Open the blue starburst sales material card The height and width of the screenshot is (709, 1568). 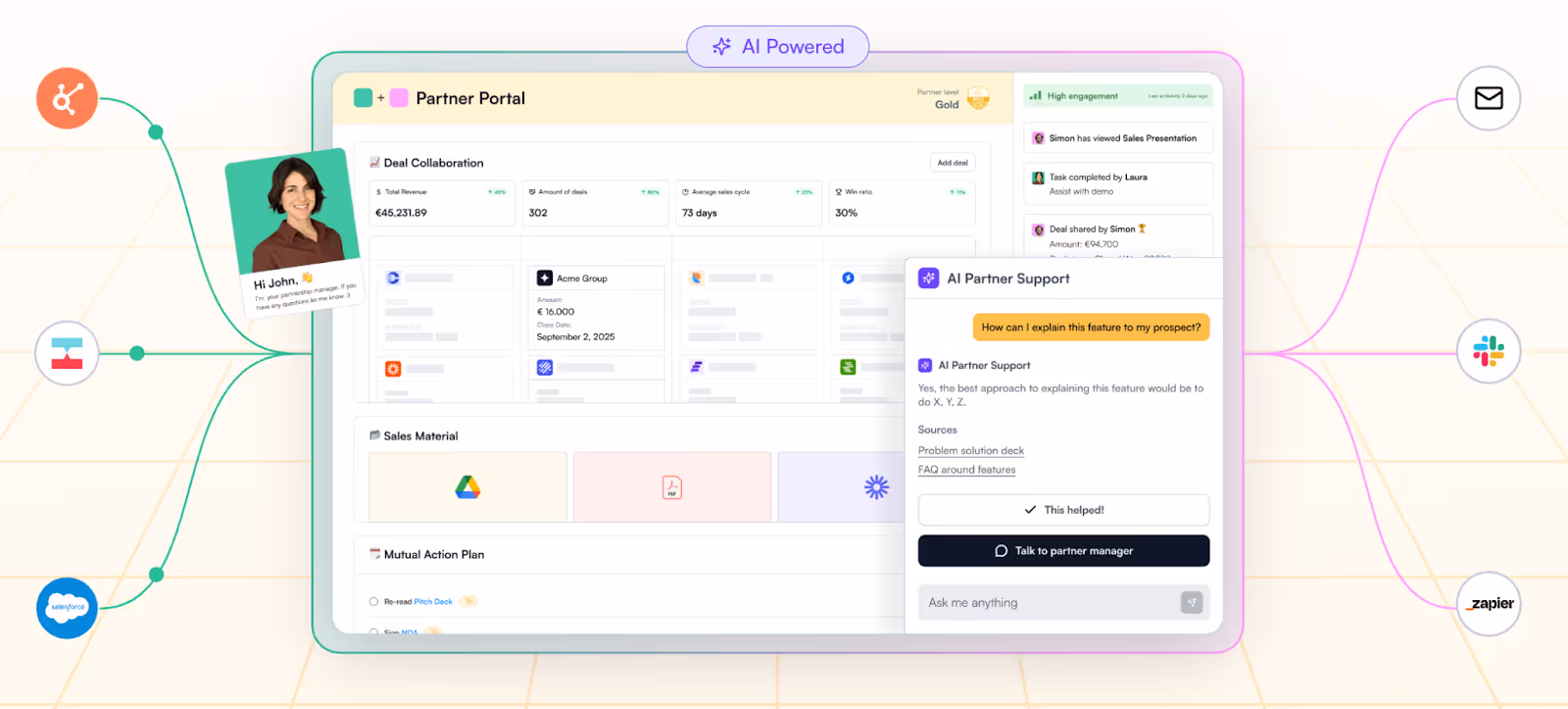(x=842, y=487)
